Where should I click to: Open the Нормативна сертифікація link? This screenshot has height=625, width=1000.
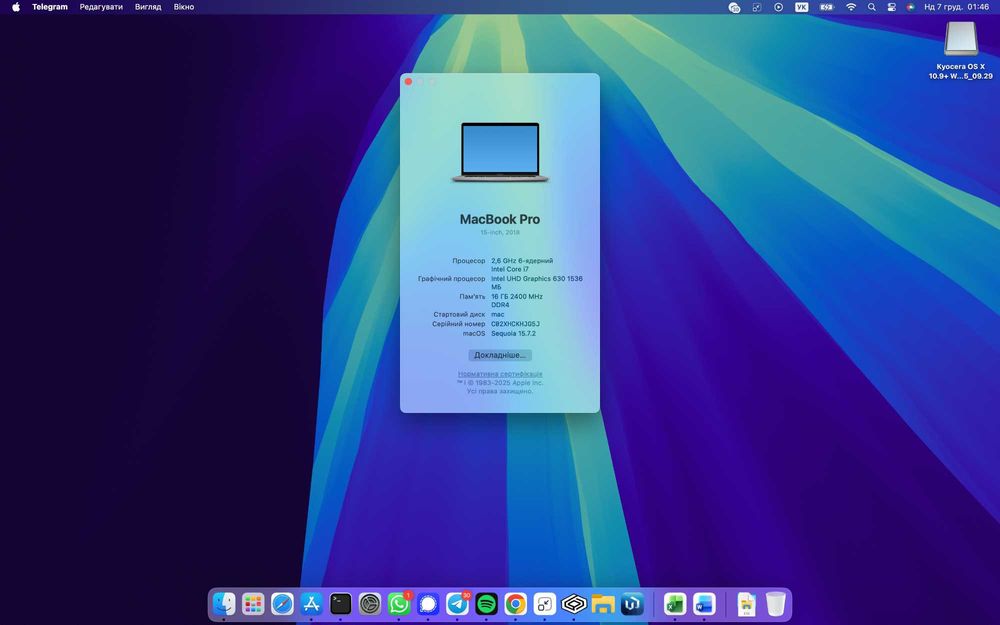click(500, 374)
